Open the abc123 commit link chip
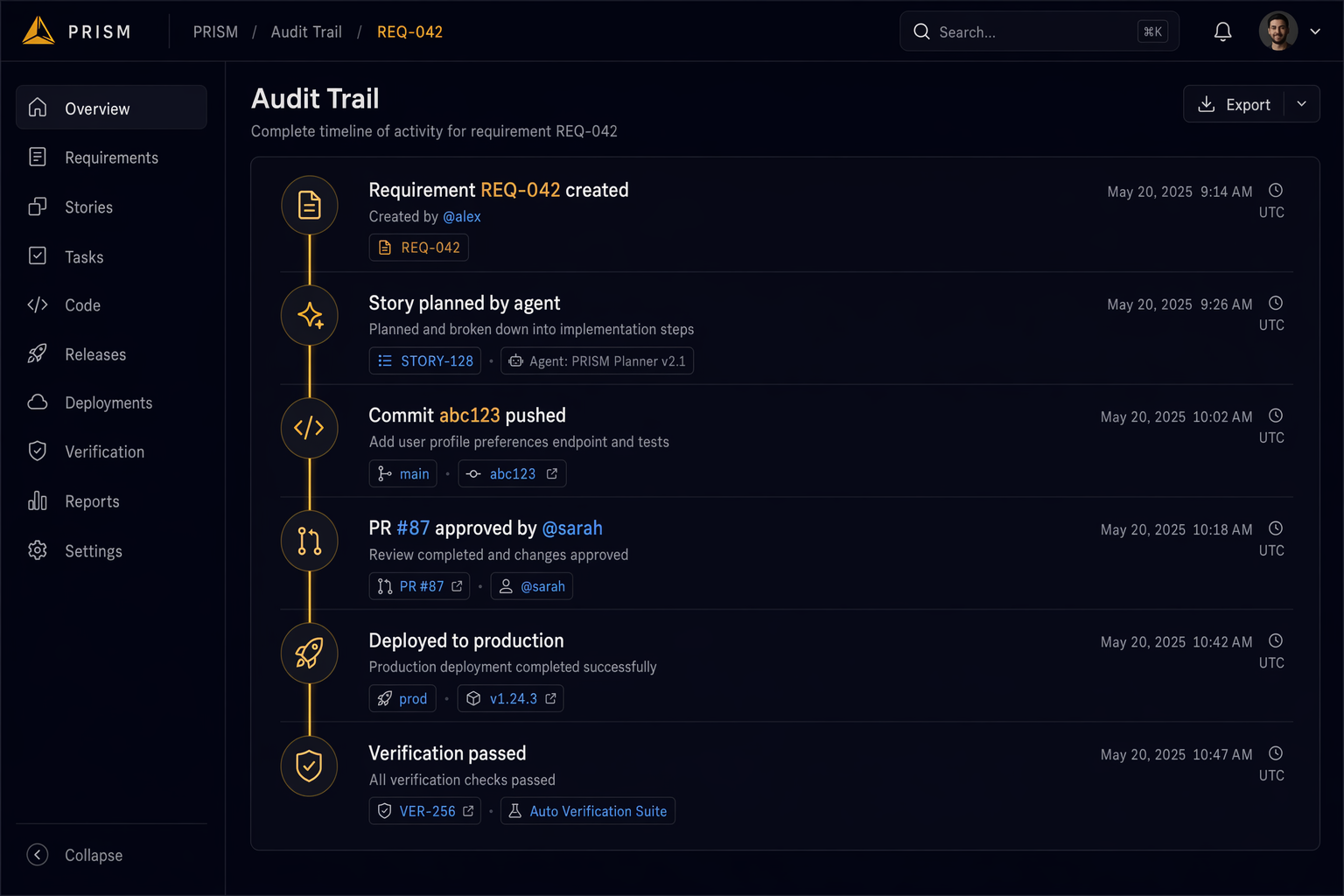The width and height of the screenshot is (1344, 896). (x=512, y=473)
